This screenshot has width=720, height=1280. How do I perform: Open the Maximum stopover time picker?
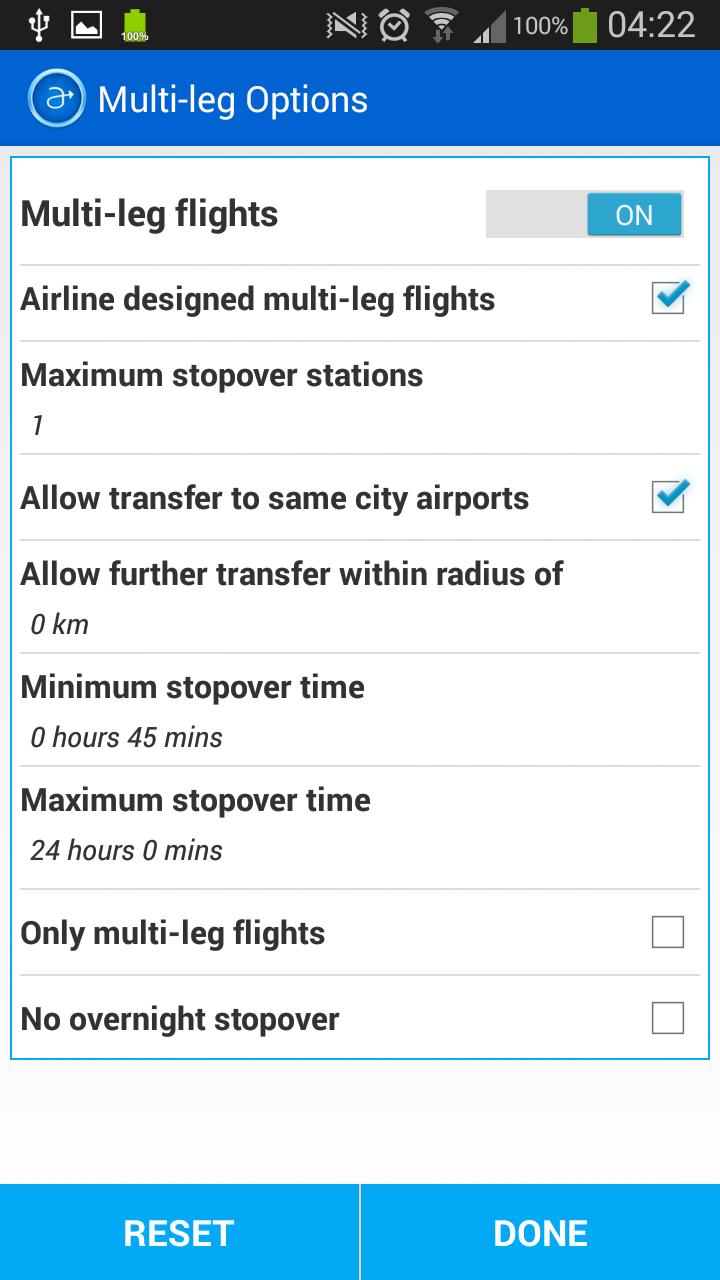click(360, 825)
